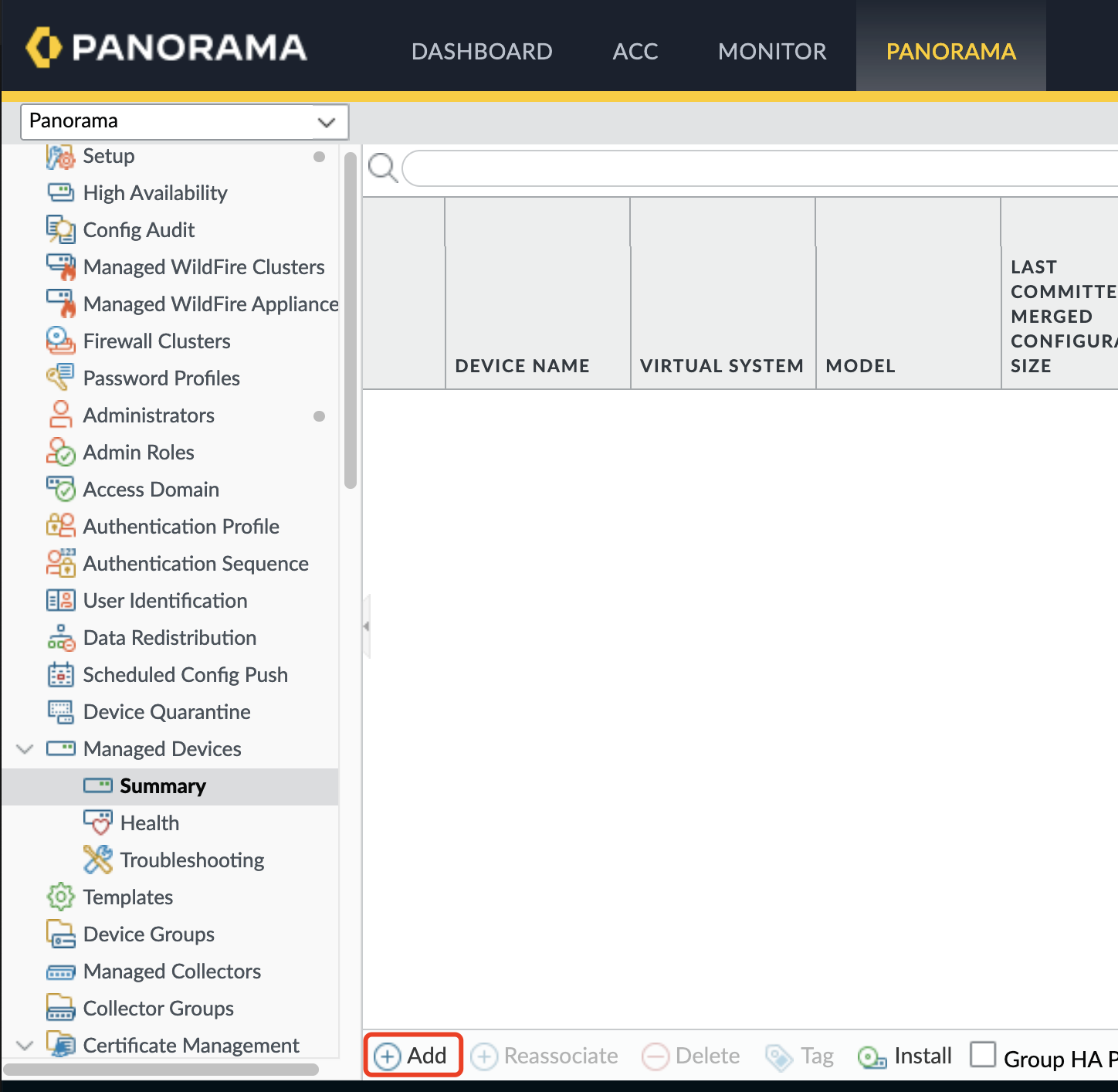The height and width of the screenshot is (1092, 1118).
Task: Click the Password Profiles label
Action: pos(161,378)
